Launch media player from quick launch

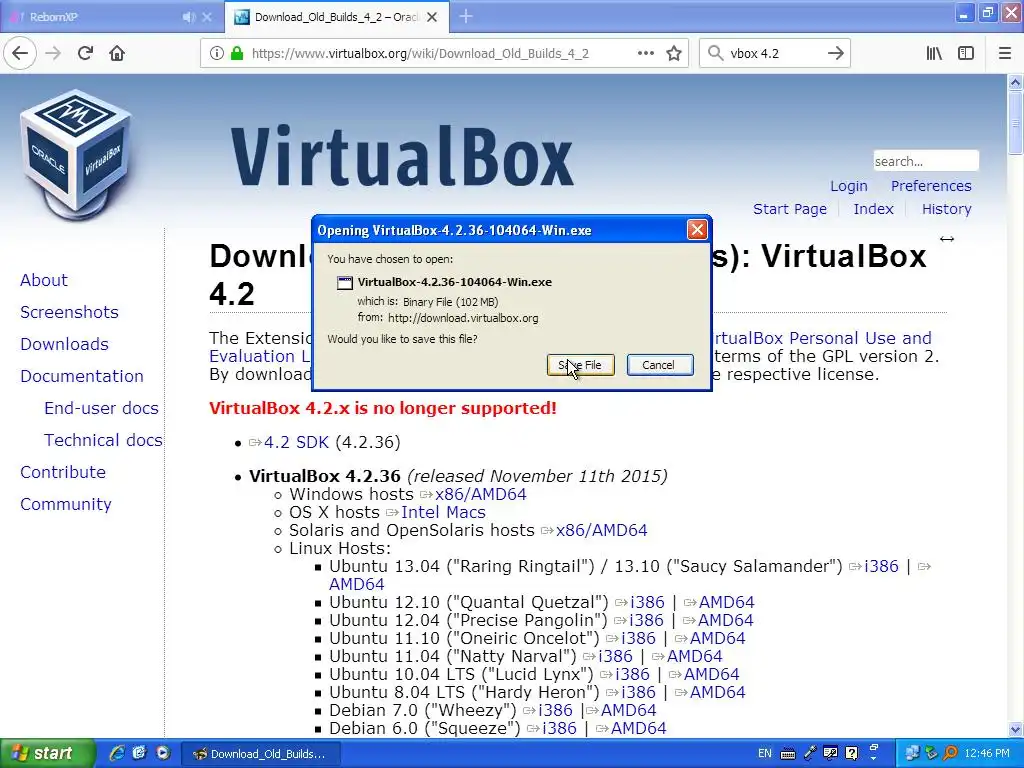163,754
